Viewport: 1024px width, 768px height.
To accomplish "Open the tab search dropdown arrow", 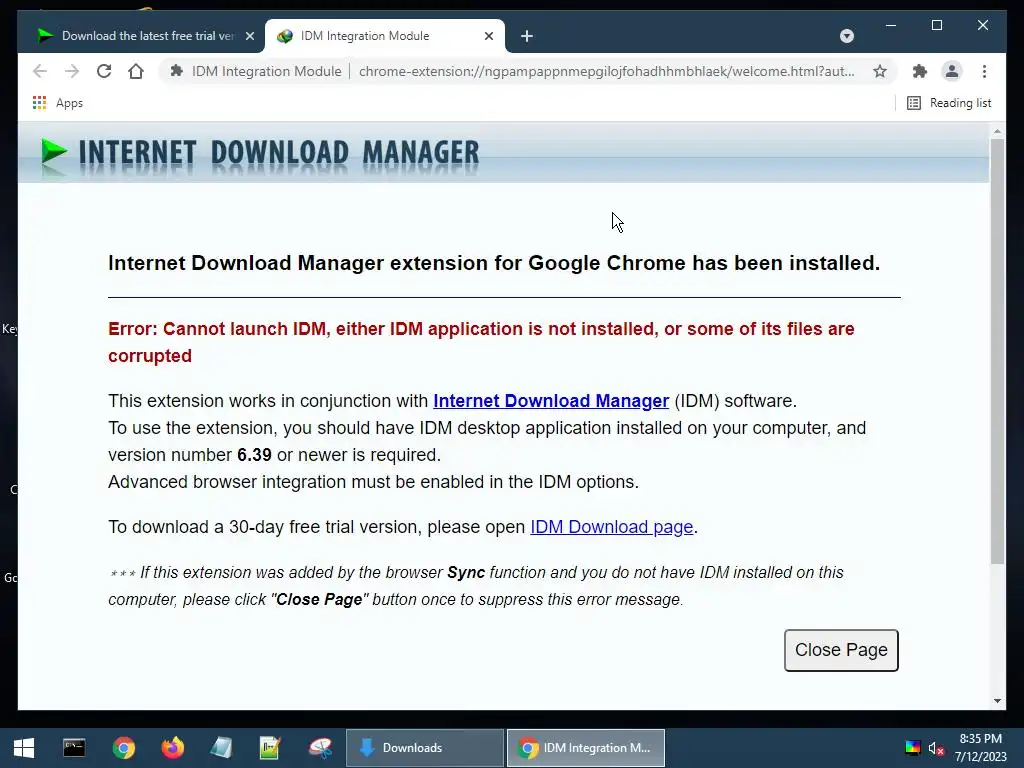I will (846, 36).
